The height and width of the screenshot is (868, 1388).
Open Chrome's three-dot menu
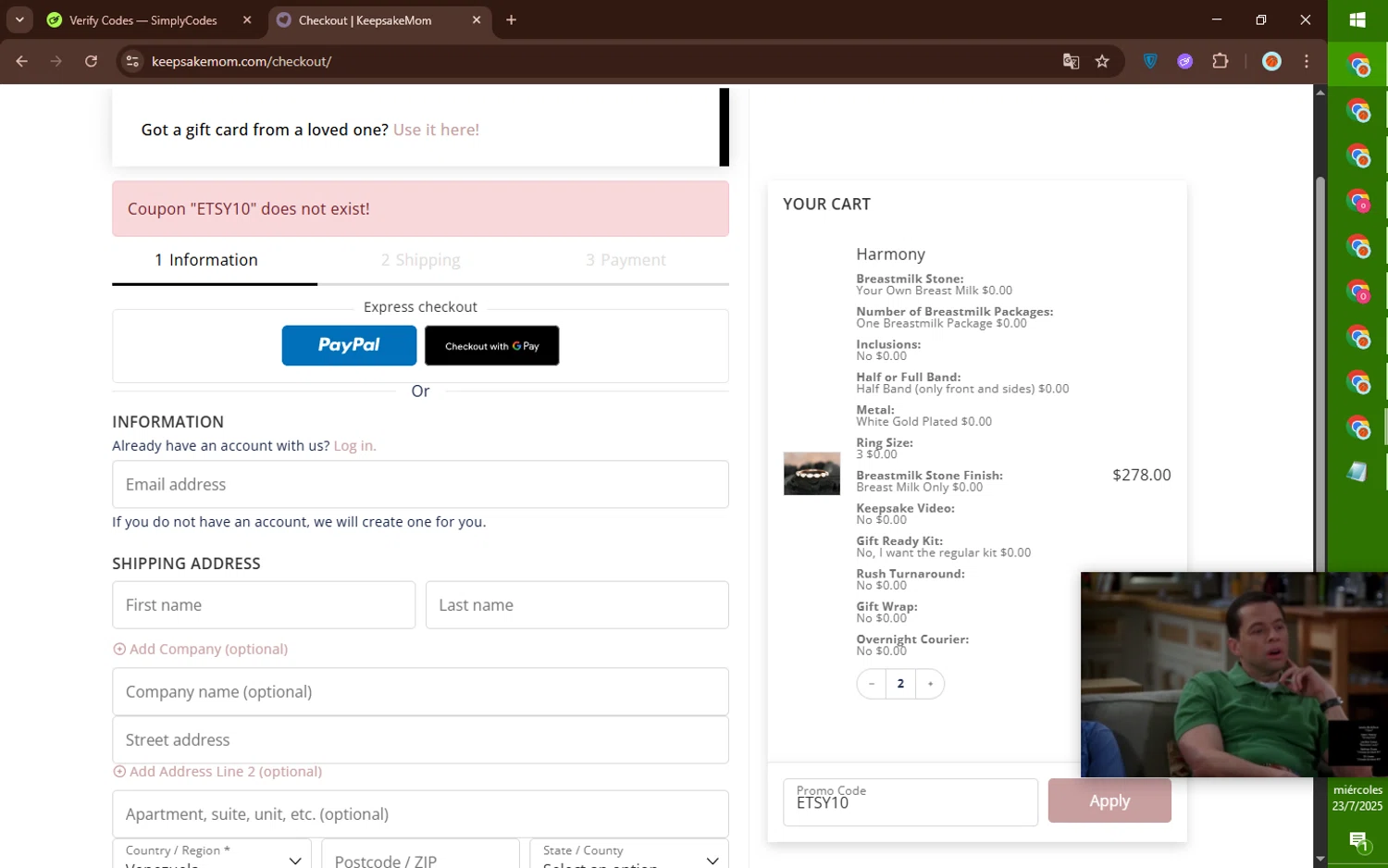click(x=1306, y=61)
